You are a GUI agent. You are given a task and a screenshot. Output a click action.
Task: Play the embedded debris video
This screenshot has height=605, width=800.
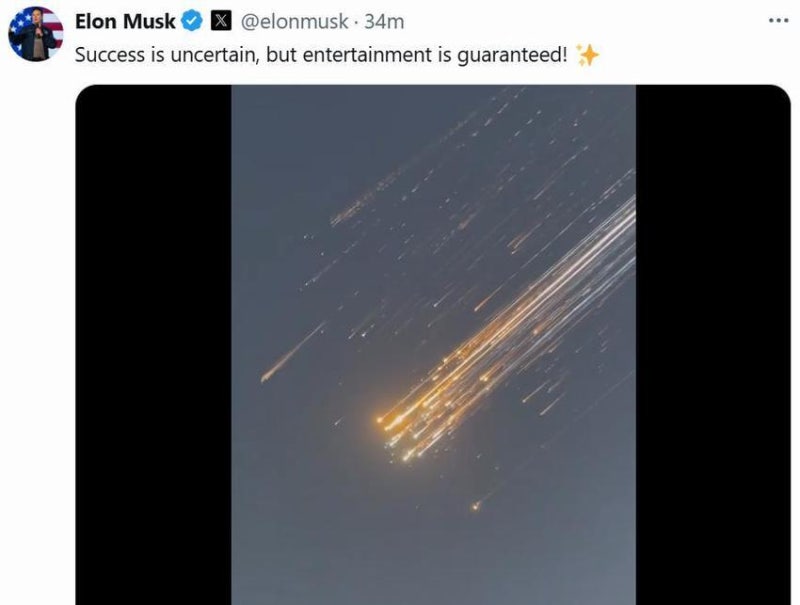click(x=433, y=345)
